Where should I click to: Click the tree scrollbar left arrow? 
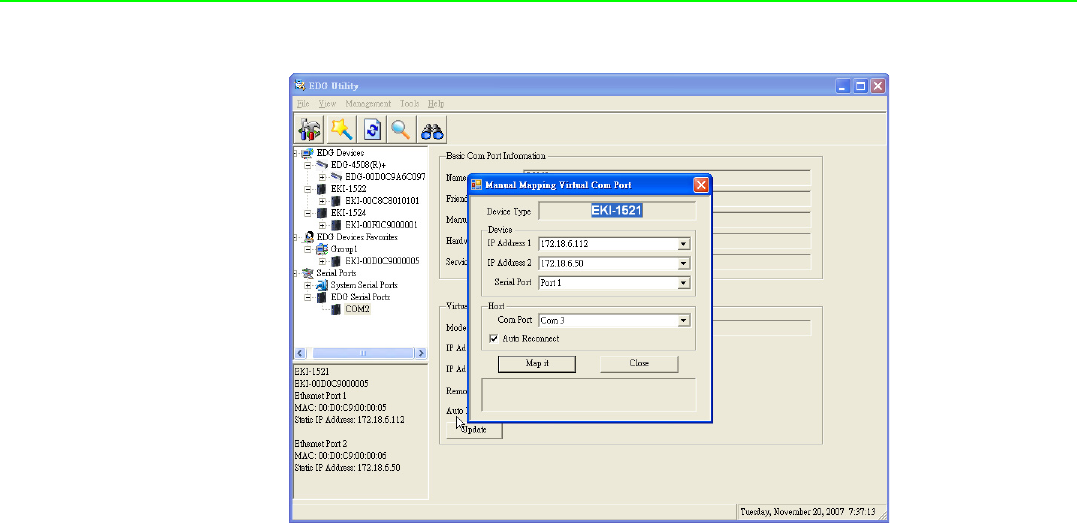(300, 353)
